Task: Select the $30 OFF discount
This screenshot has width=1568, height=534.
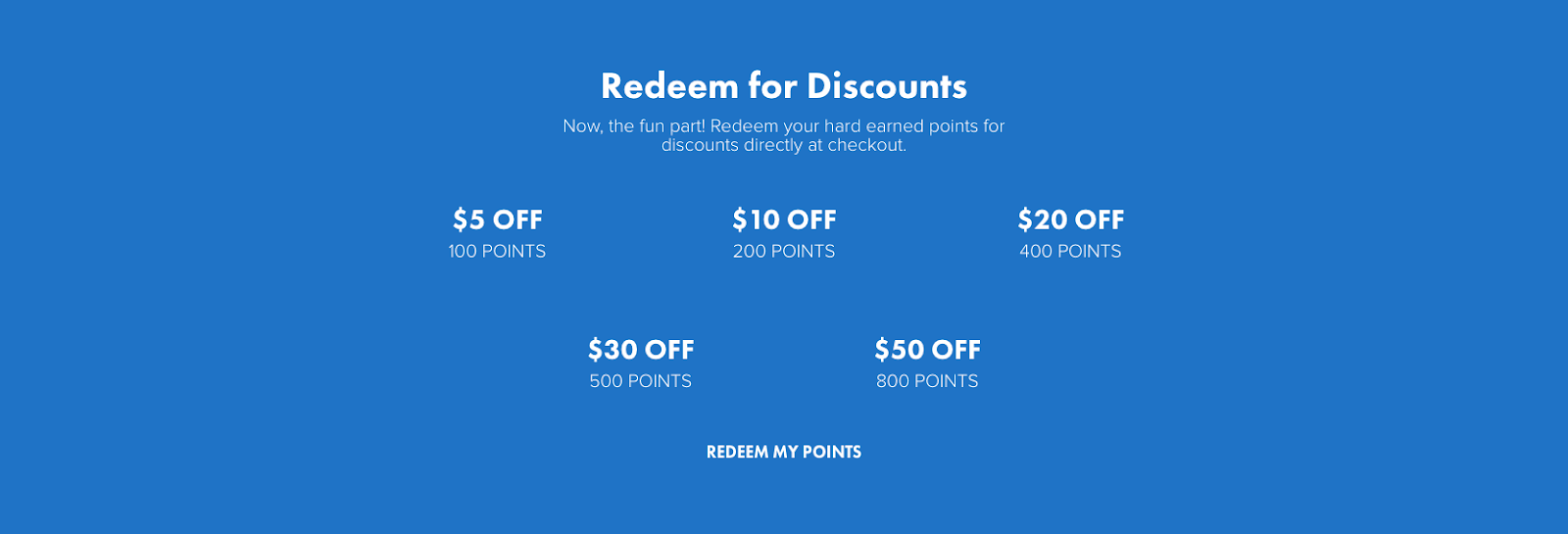Action: point(641,350)
